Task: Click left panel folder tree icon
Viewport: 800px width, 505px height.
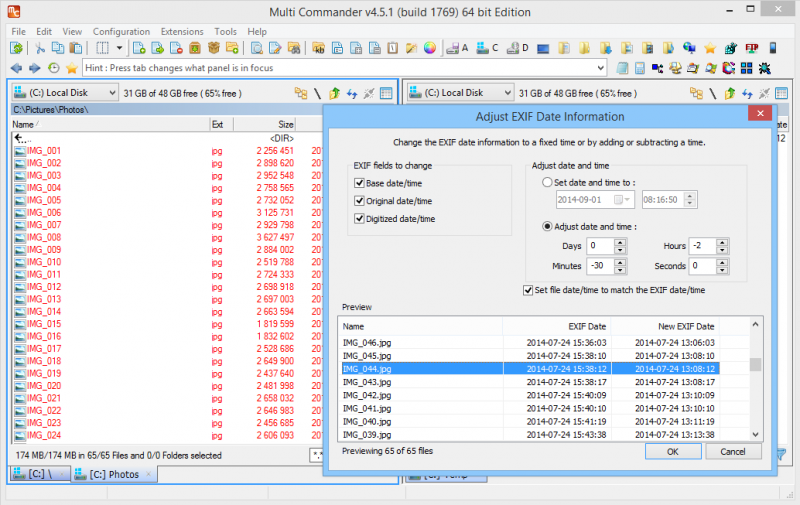Action: point(301,93)
